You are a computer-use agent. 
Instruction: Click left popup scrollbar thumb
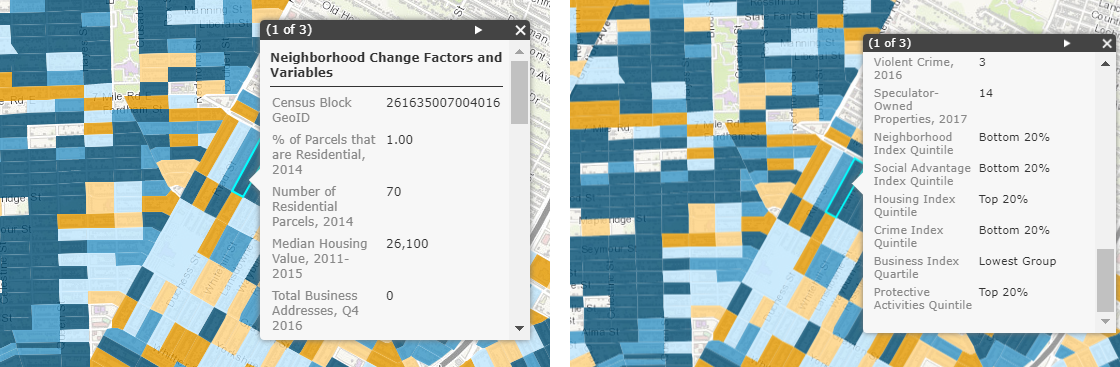pos(519,92)
